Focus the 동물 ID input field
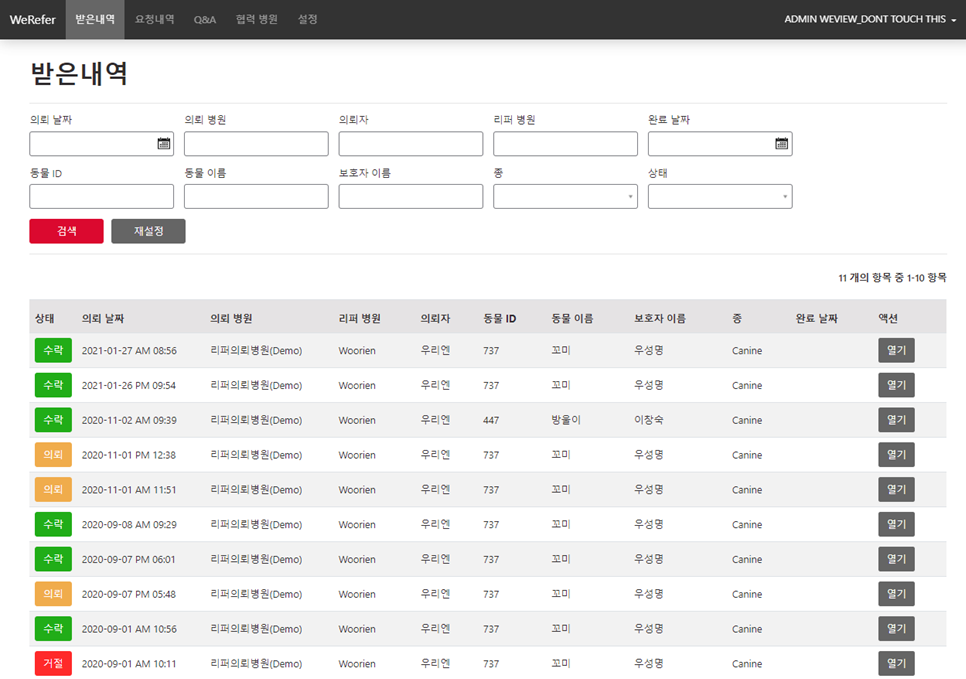 pyautogui.click(x=102, y=197)
